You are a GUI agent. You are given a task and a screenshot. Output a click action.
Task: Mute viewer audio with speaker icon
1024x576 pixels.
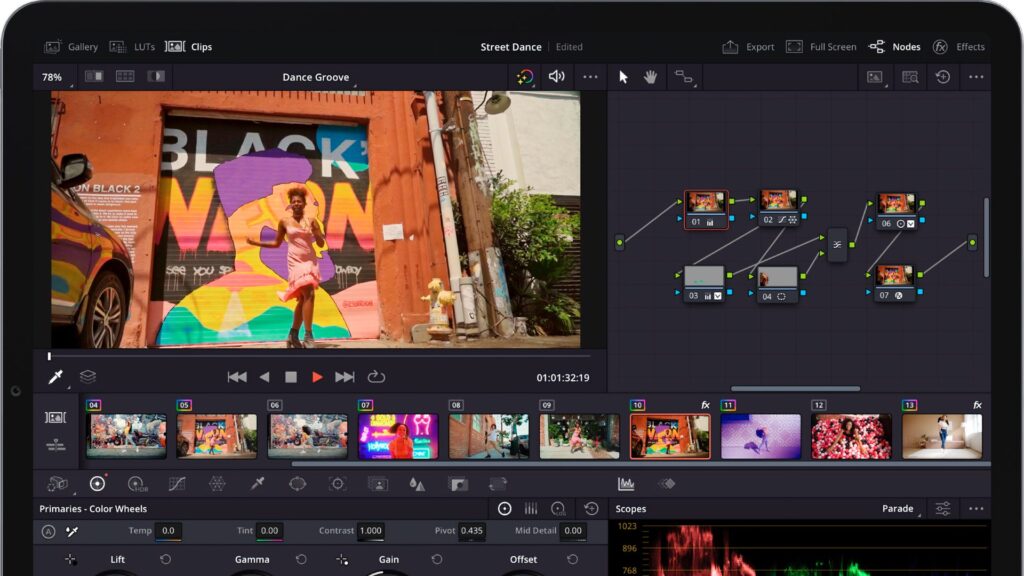[x=556, y=76]
